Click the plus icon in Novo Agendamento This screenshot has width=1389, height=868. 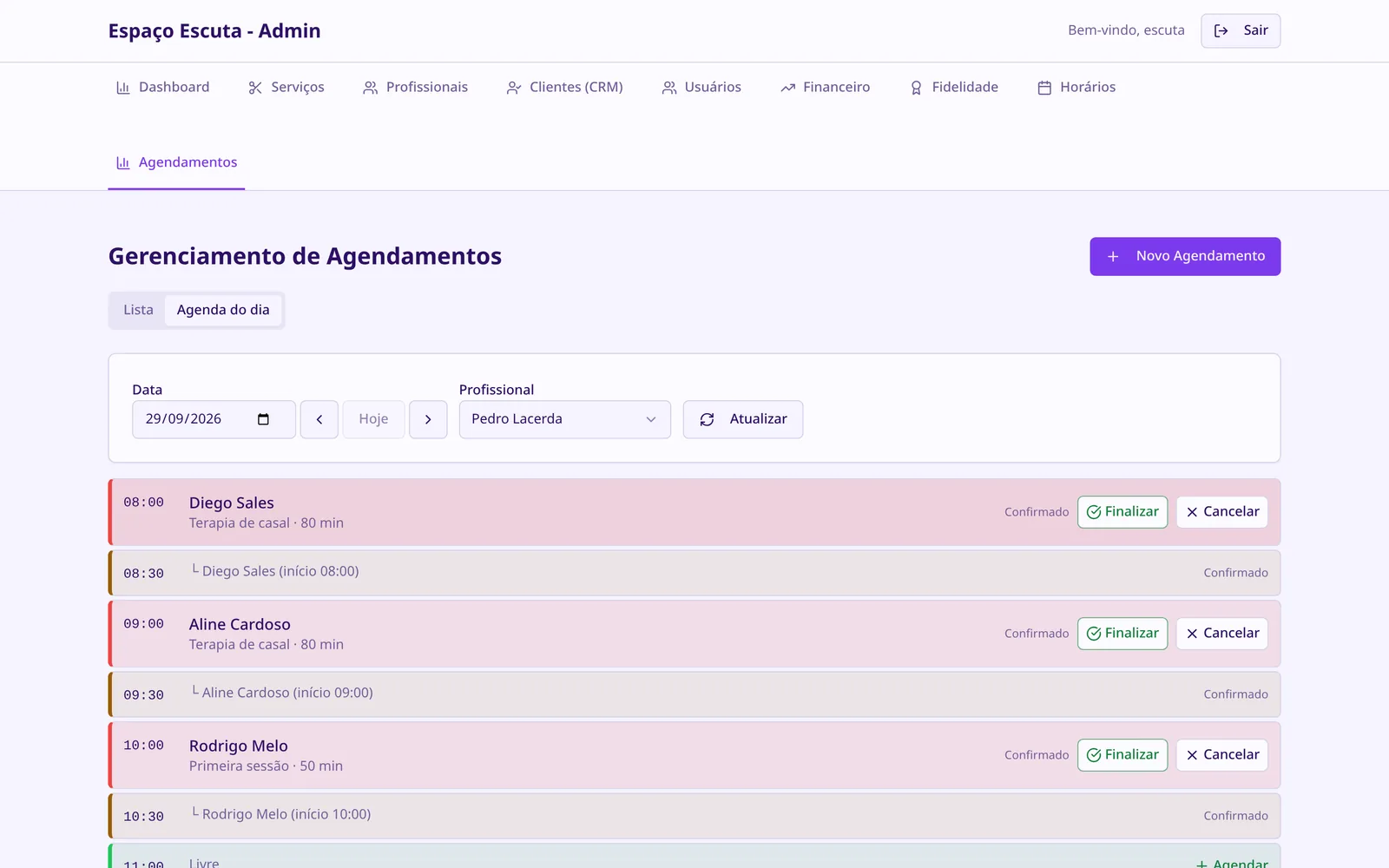[1113, 256]
